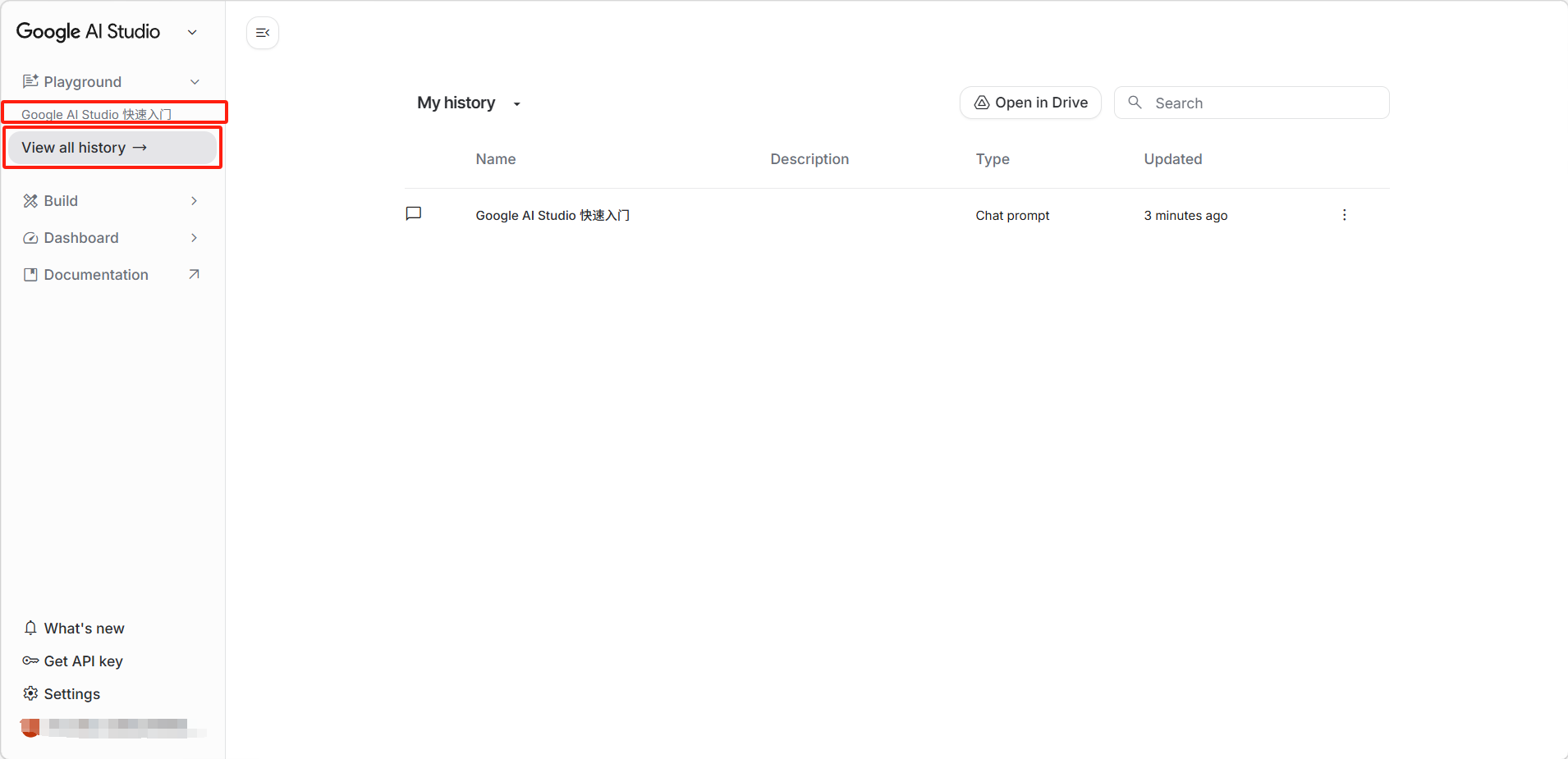
Task: Open Google AI Studio 快速入门 in the history table
Action: tap(552, 215)
